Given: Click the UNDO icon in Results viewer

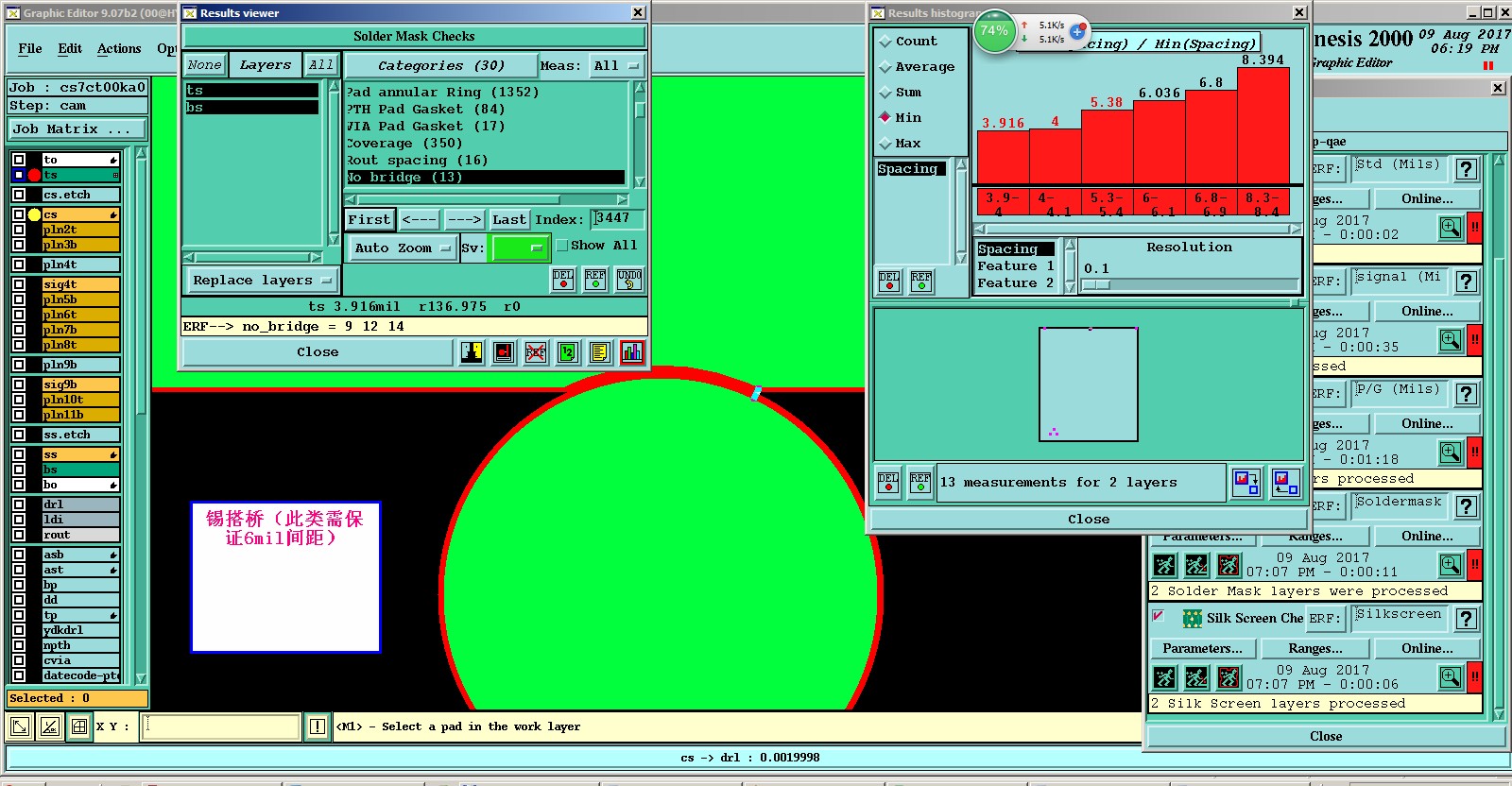Looking at the screenshot, I should 629,280.
